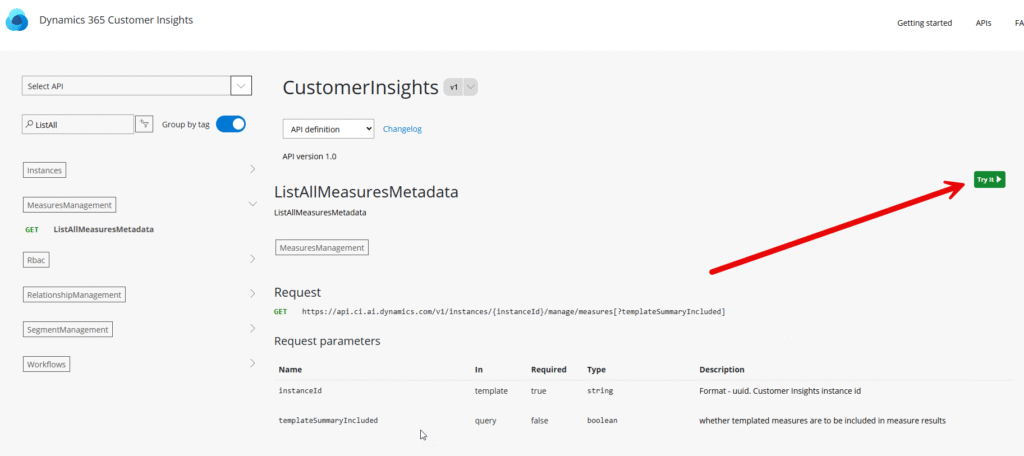Screen dimensions: 1024x456
Task: Open the API definition combo box
Action: point(328,129)
